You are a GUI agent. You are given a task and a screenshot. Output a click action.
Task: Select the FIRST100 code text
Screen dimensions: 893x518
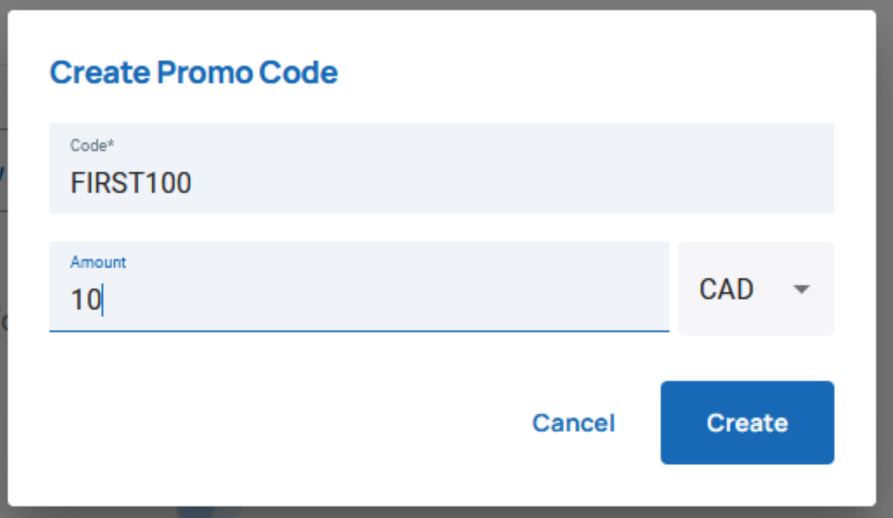(x=130, y=183)
